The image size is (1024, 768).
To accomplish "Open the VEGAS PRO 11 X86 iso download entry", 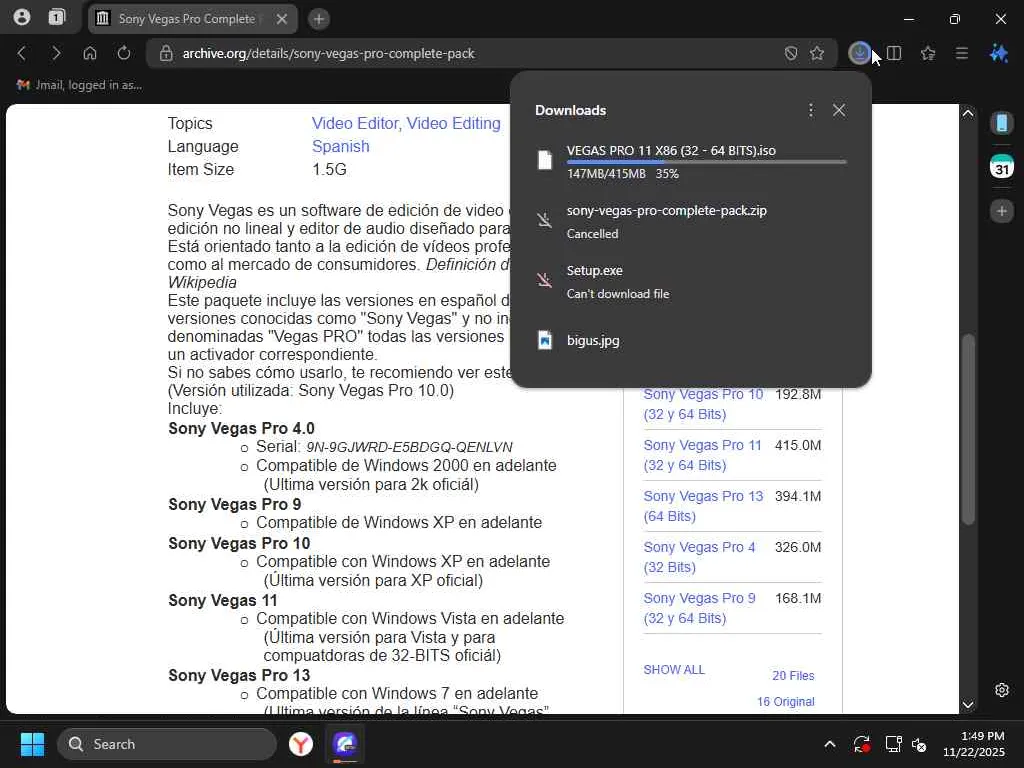I will [691, 161].
